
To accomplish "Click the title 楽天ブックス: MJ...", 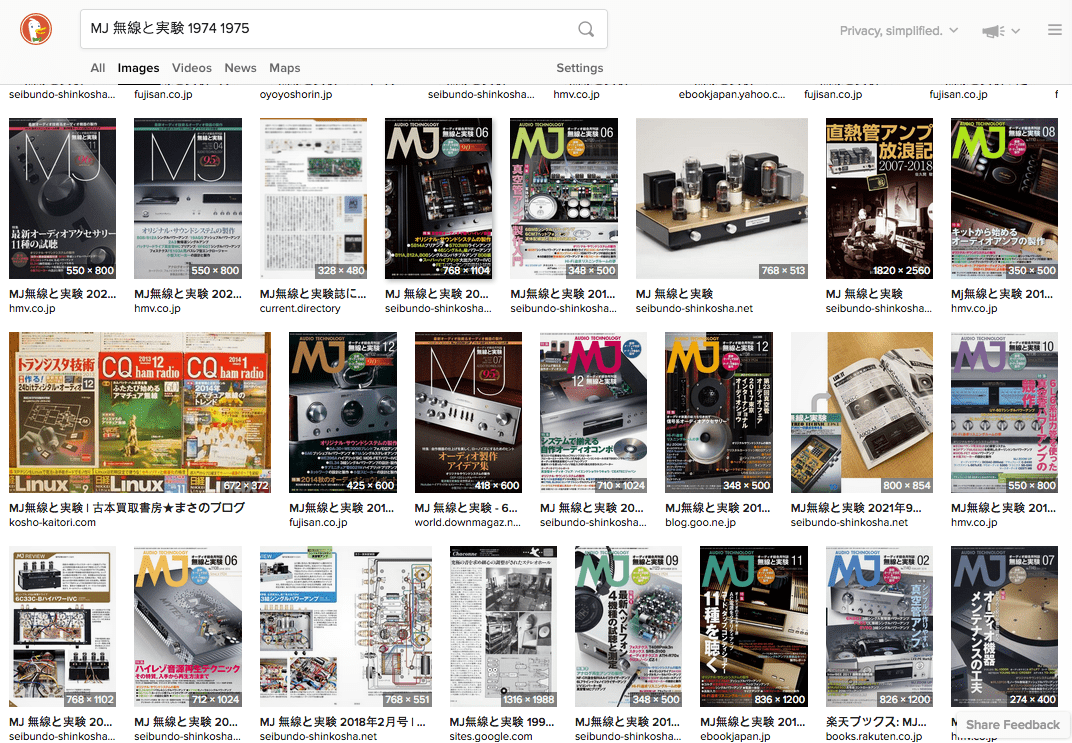I will (x=876, y=721).
